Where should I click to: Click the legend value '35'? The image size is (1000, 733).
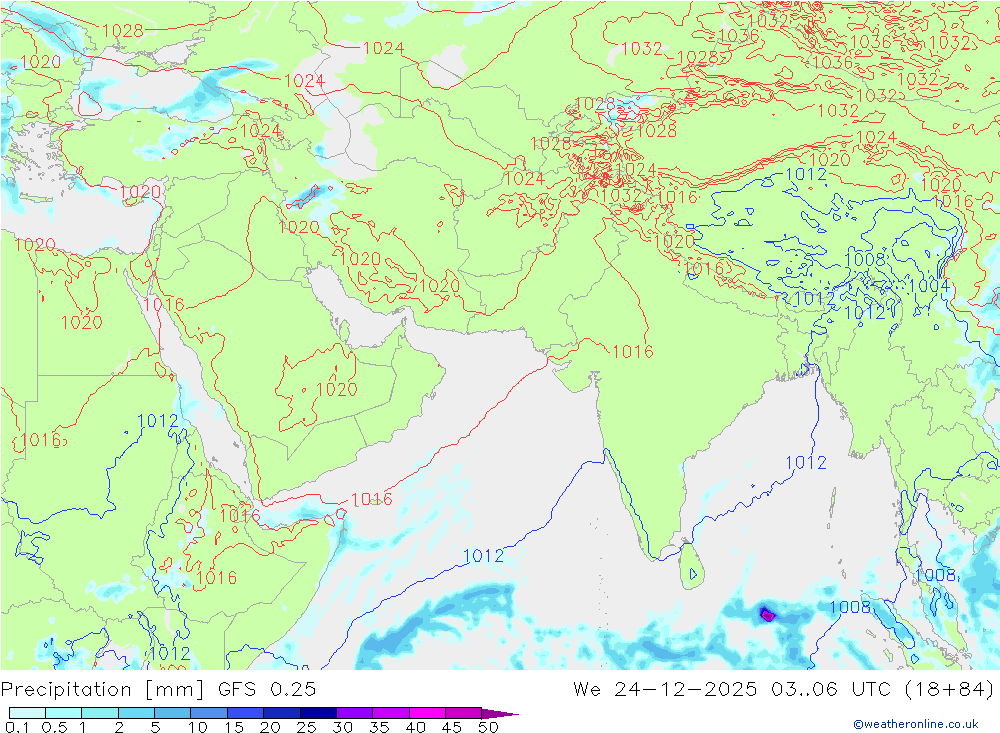coord(379,727)
